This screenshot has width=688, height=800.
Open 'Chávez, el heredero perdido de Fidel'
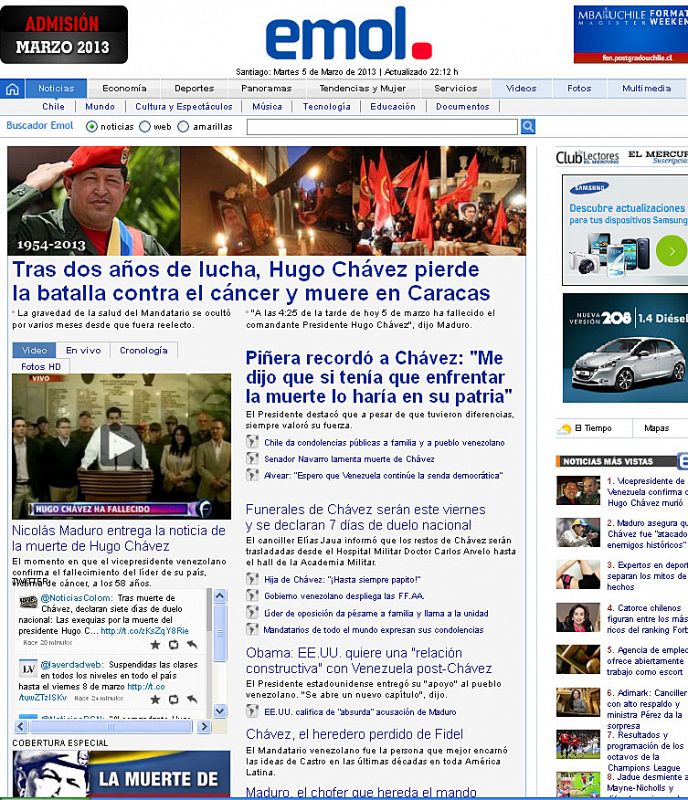click(x=354, y=734)
